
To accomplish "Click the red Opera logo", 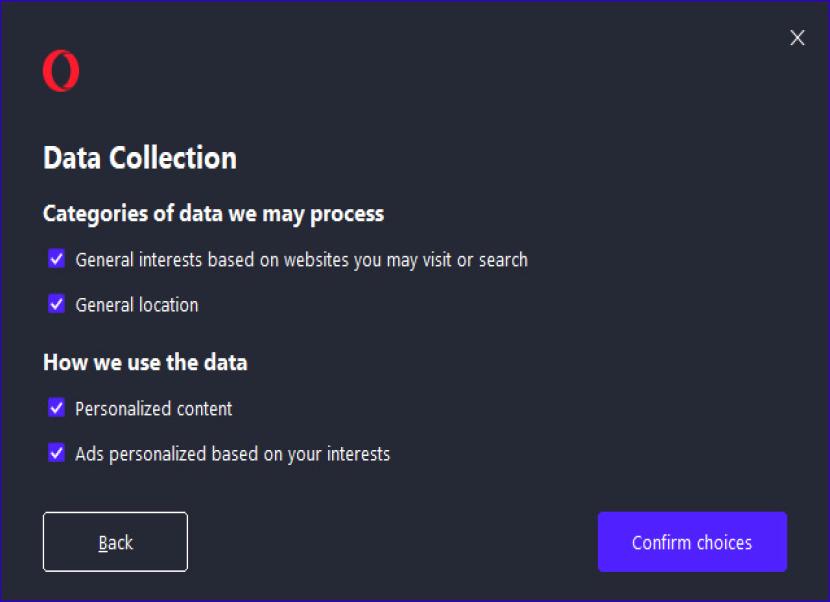I will pos(60,71).
